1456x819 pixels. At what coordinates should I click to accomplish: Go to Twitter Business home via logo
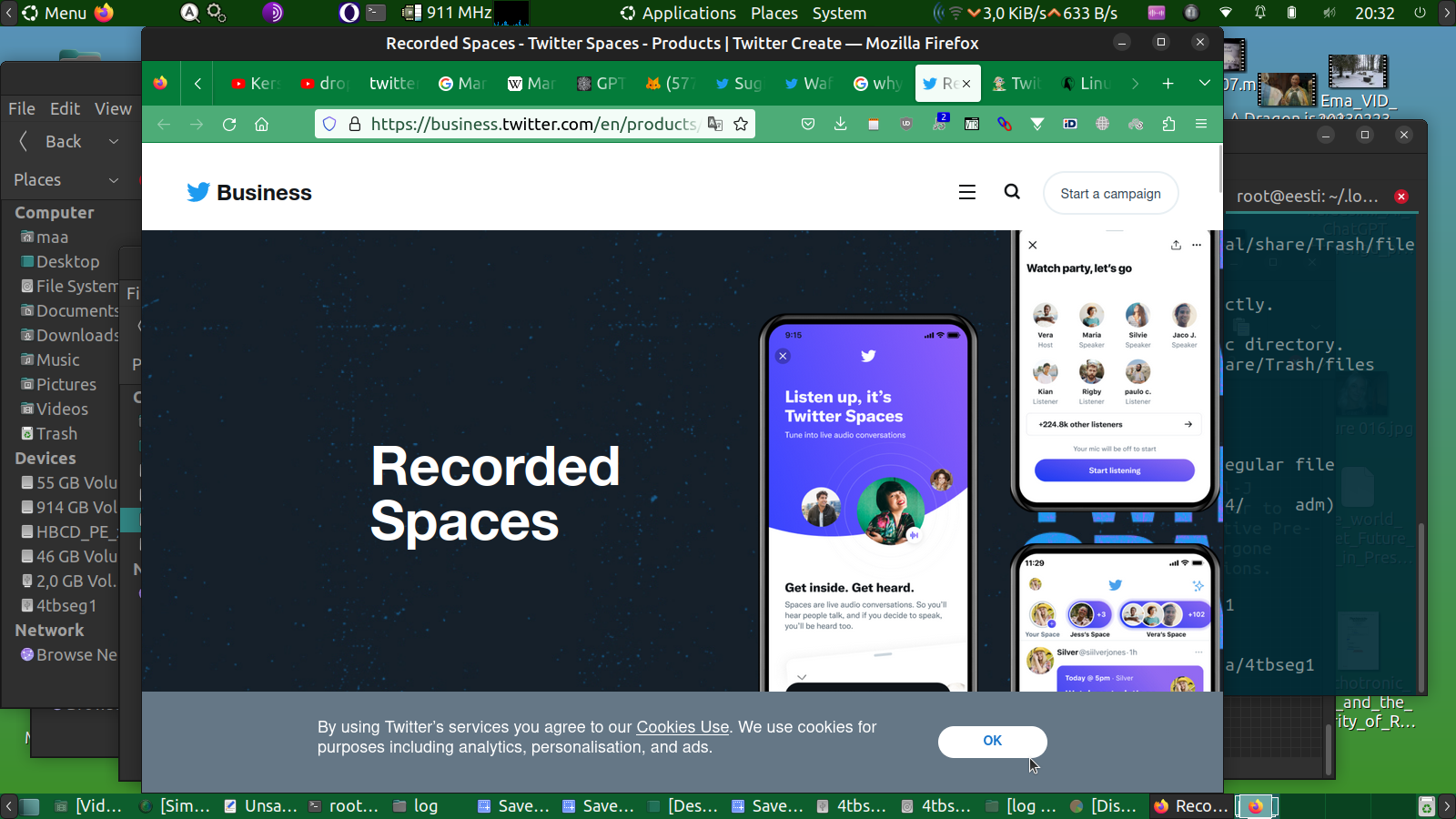(249, 192)
